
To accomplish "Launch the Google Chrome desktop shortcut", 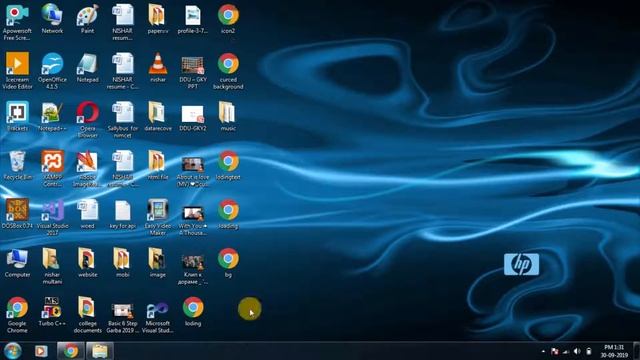I will (x=17, y=315).
